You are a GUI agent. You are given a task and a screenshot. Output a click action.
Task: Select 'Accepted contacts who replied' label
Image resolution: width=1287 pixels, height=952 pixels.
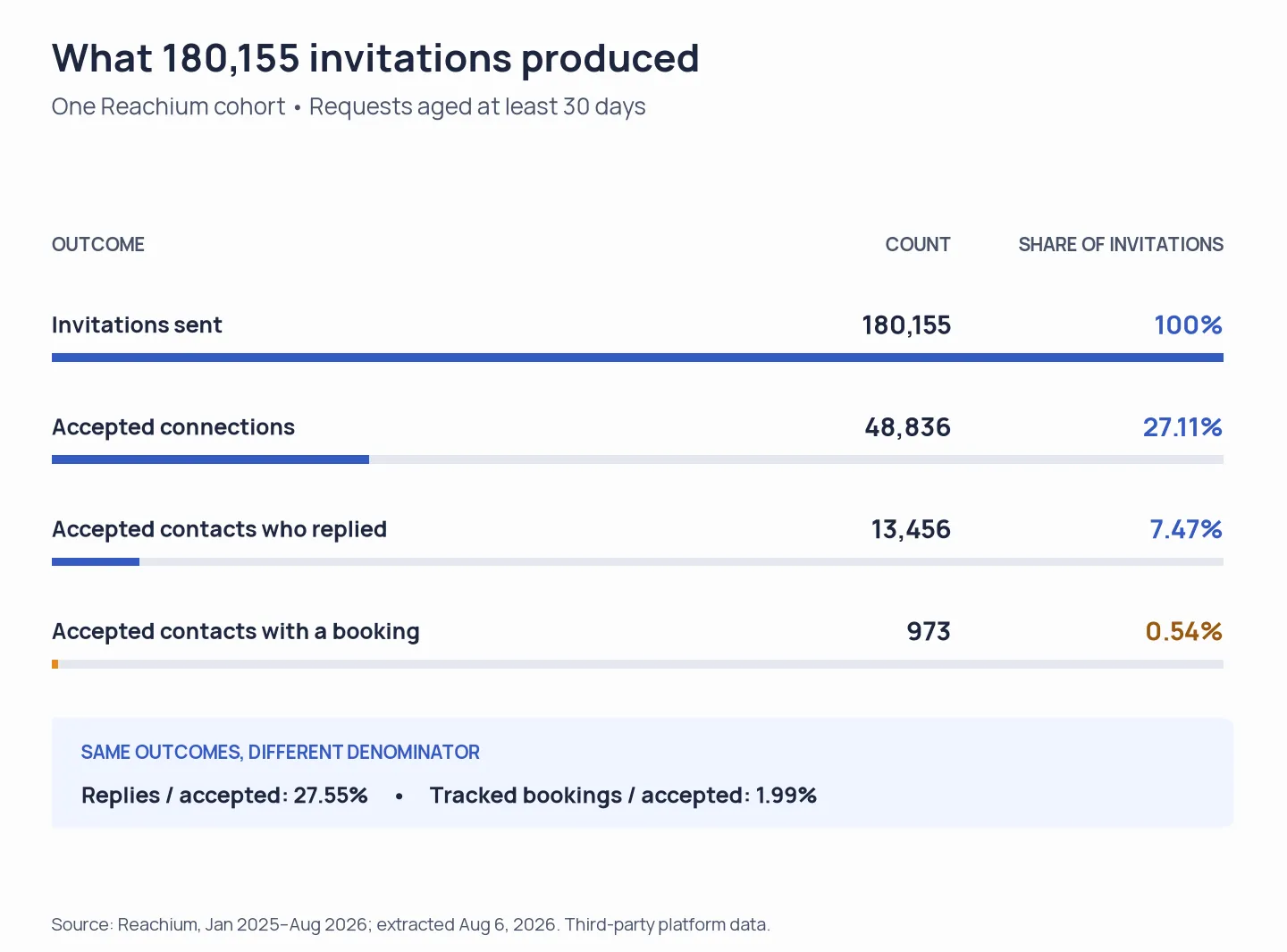[x=219, y=529]
